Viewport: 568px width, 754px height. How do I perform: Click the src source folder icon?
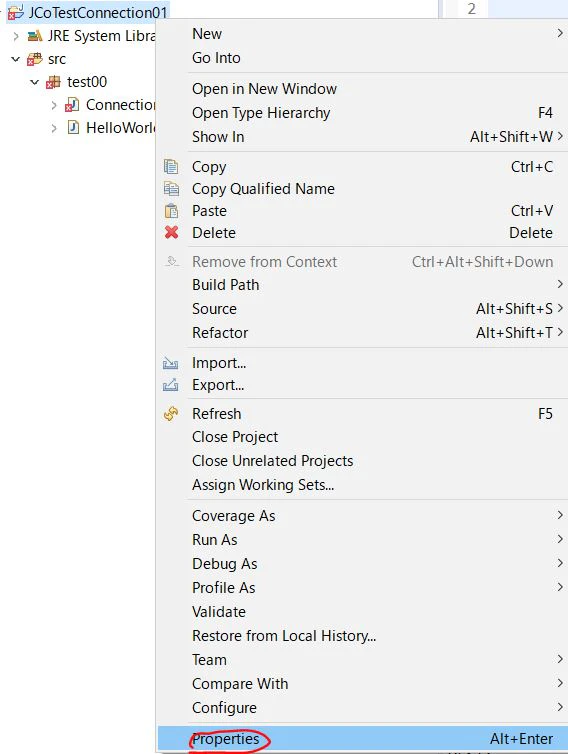[x=35, y=59]
